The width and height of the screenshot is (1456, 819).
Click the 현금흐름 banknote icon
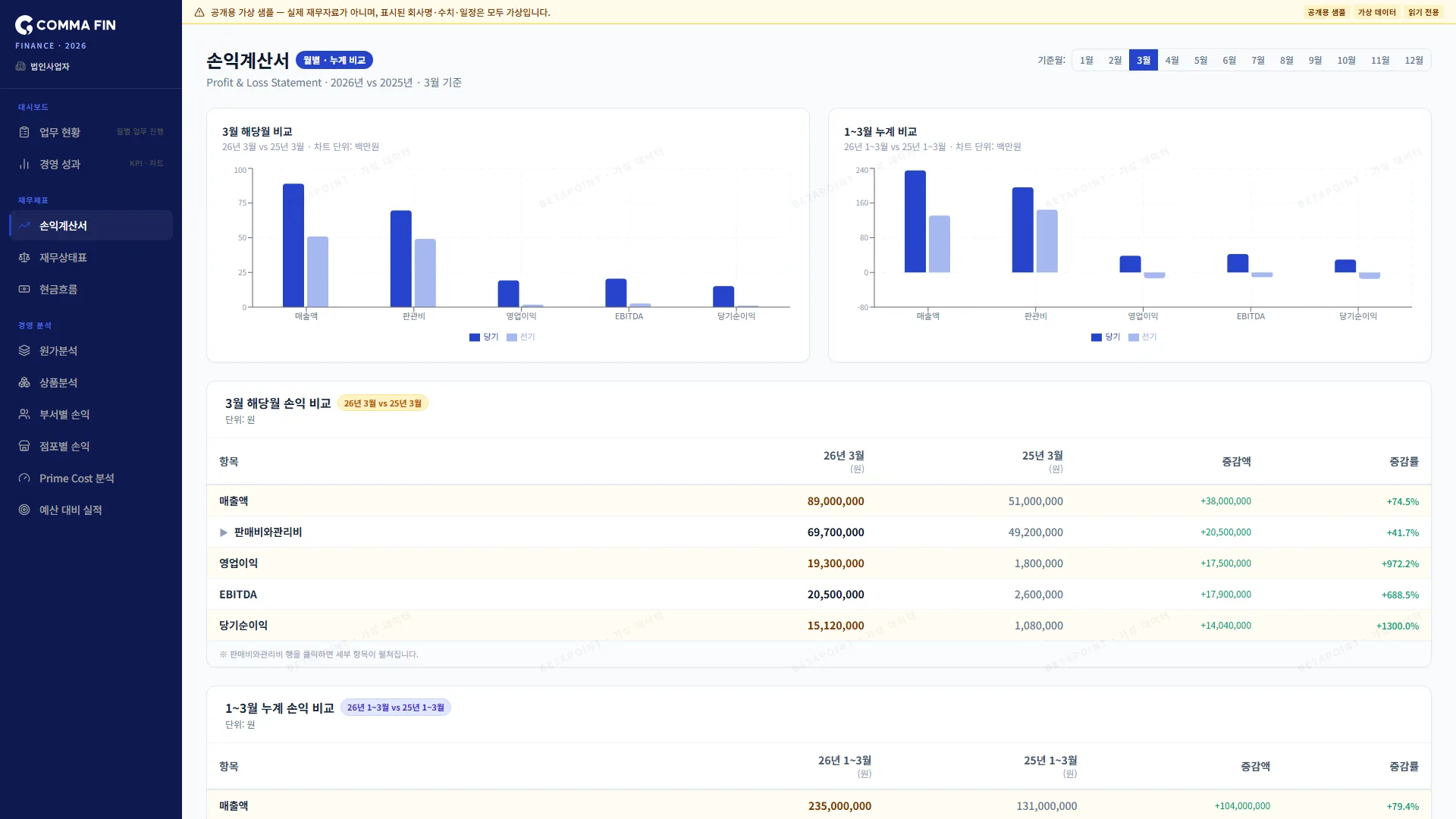24,289
